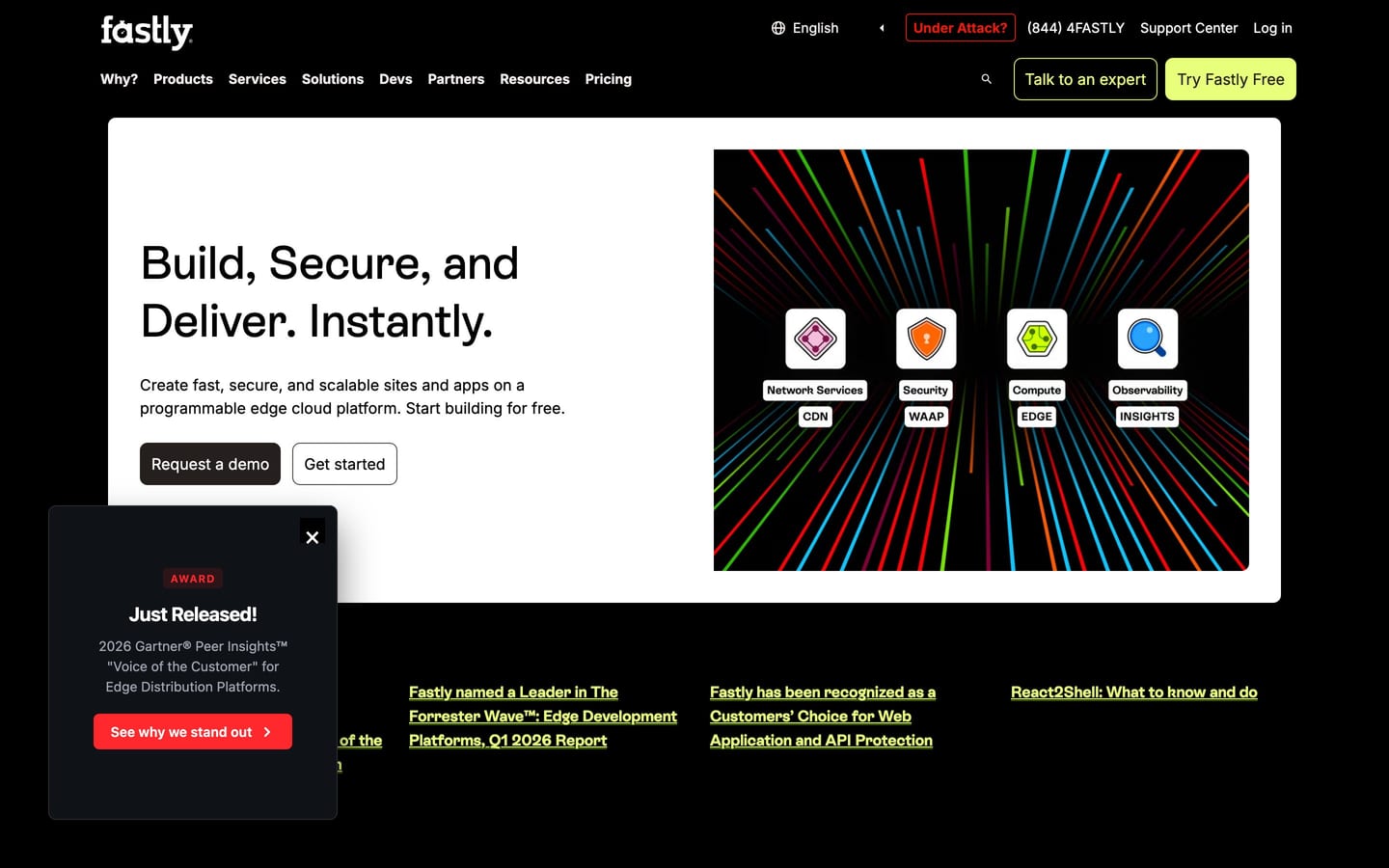Open the search magnifier icon

point(986,79)
